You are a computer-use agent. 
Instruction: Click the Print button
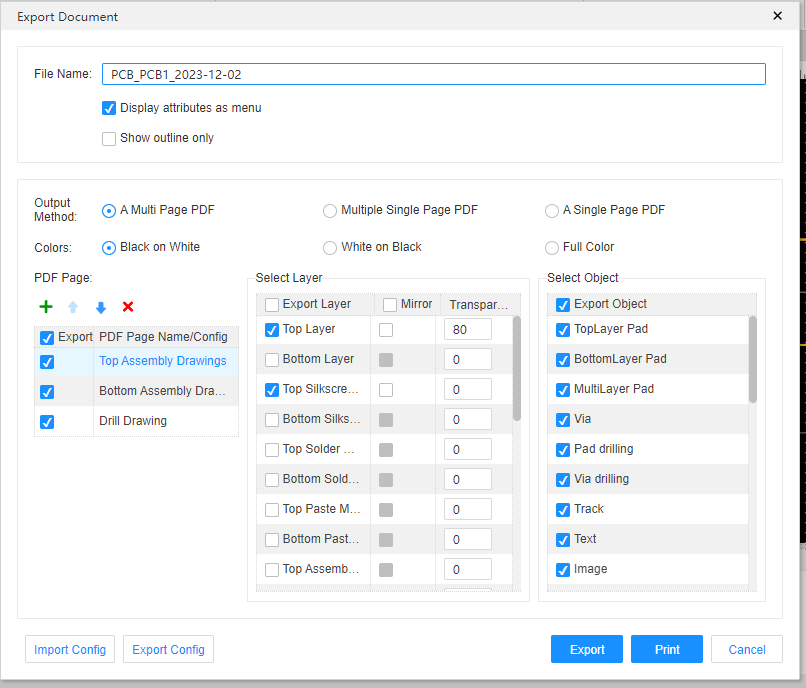tap(667, 650)
